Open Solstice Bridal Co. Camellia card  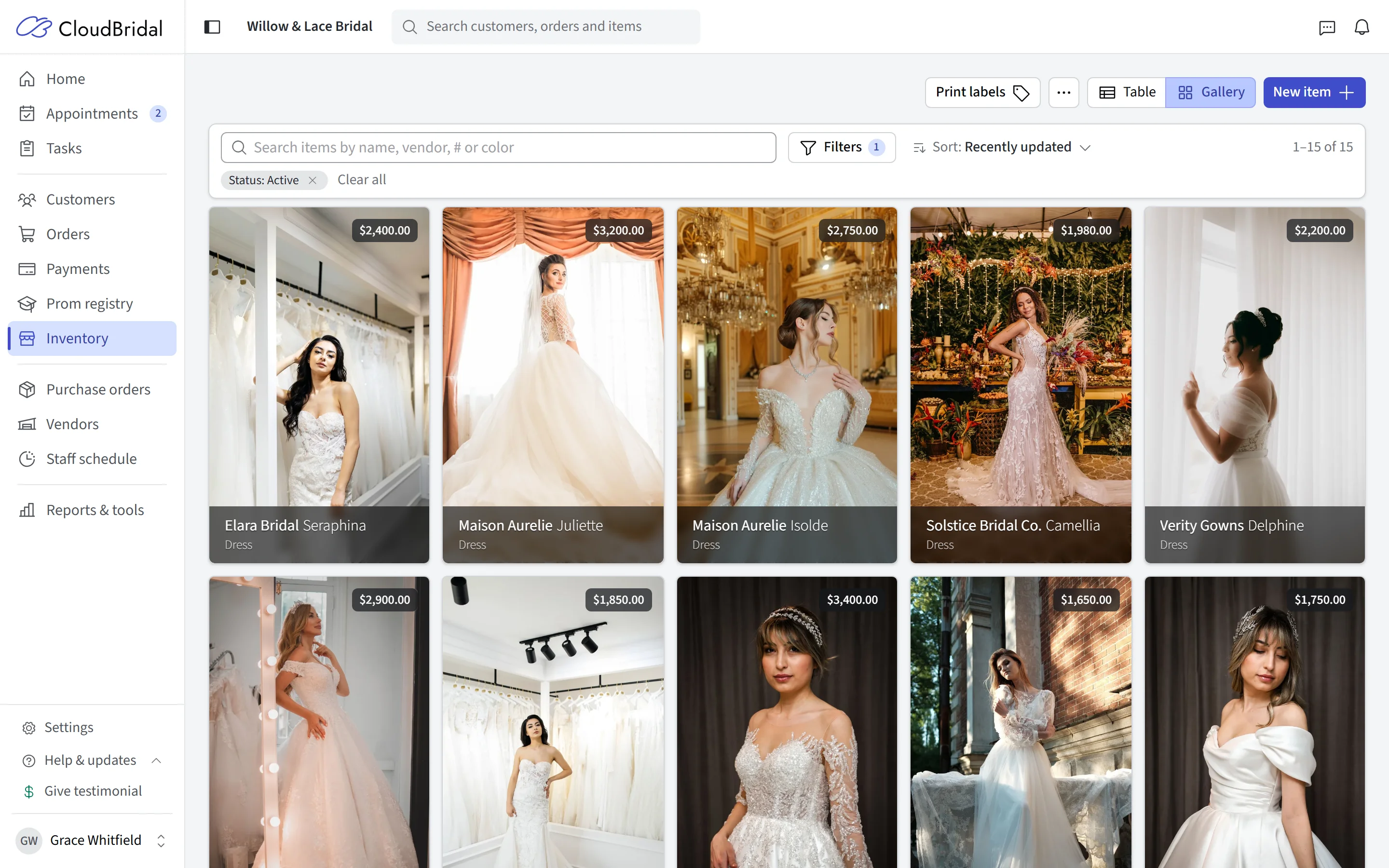(x=1021, y=385)
